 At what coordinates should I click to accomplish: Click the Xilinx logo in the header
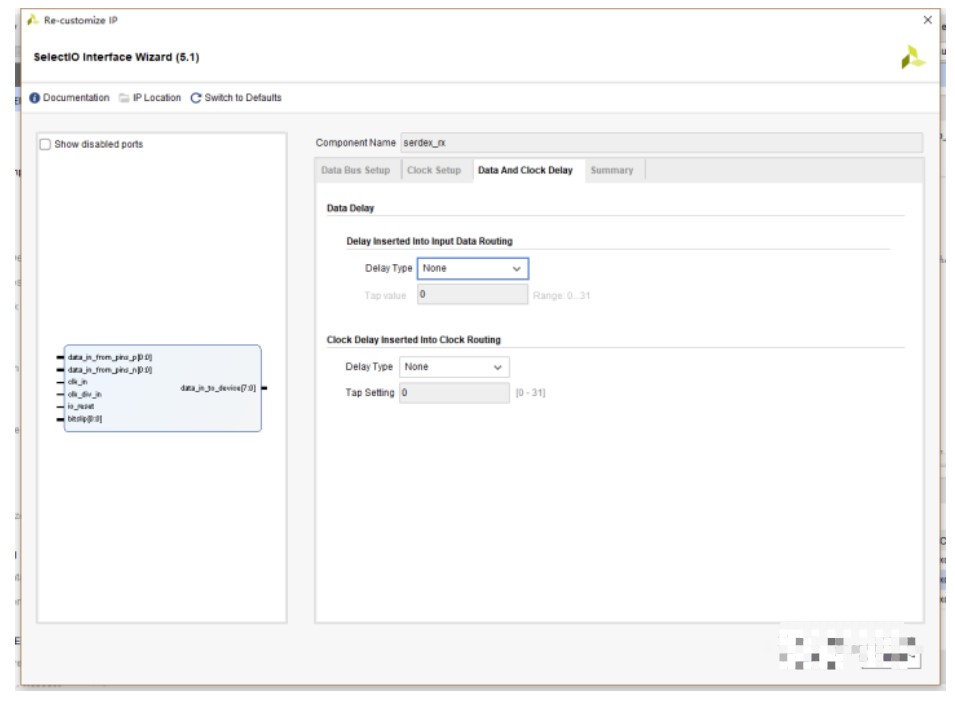tap(912, 59)
